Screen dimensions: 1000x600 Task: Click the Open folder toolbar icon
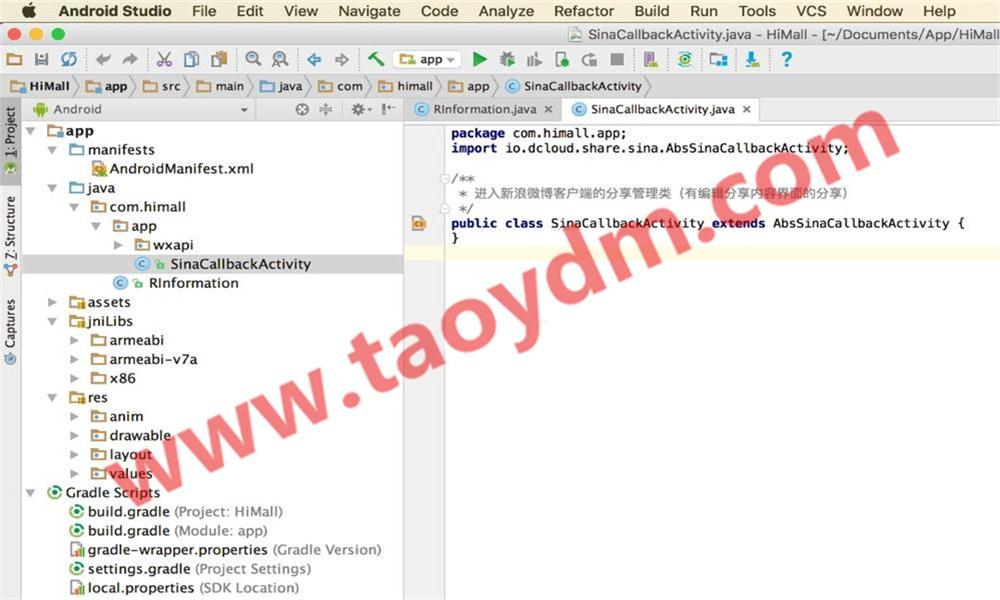[14, 59]
